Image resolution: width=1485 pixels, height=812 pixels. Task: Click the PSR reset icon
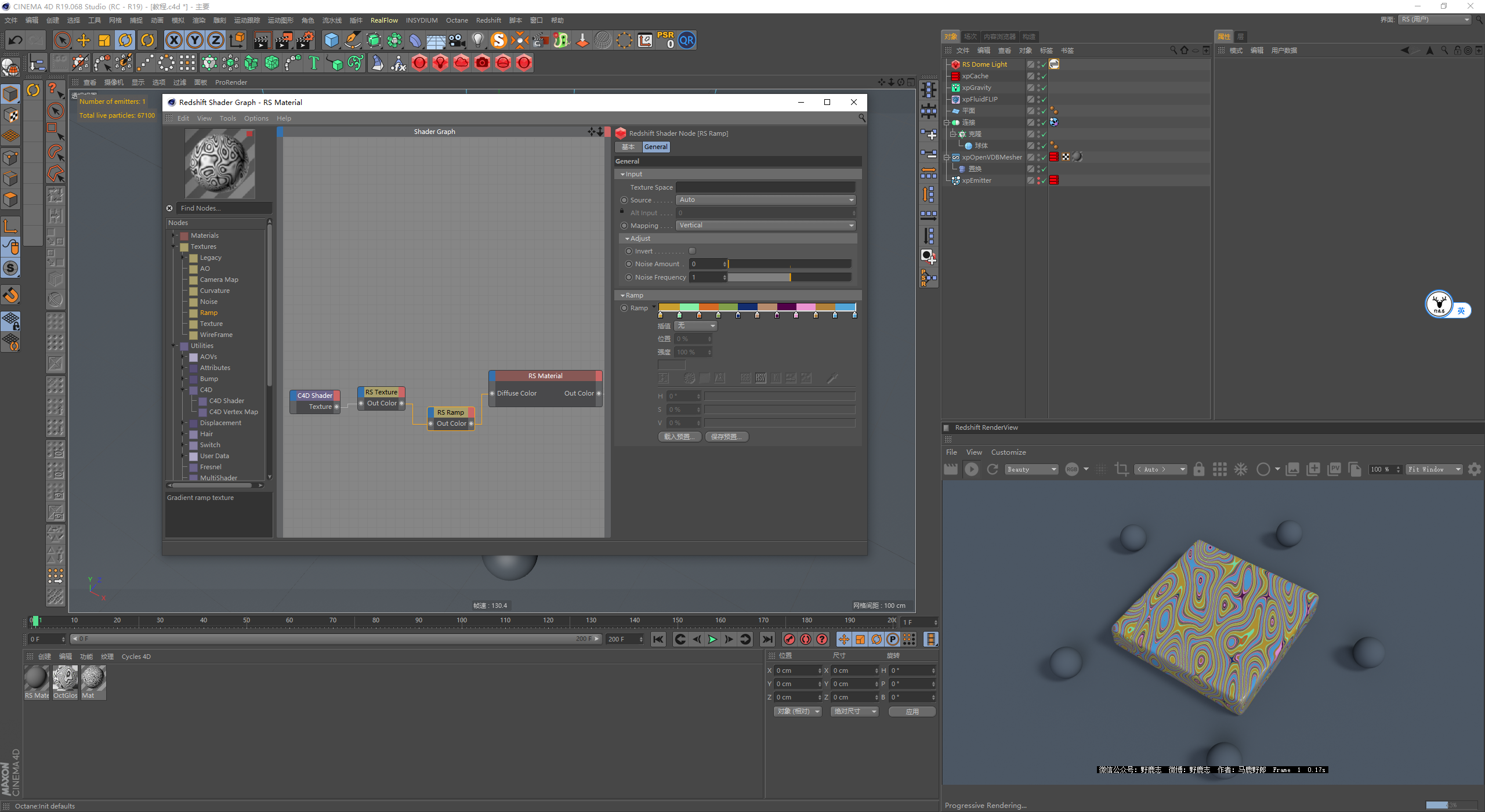point(665,40)
